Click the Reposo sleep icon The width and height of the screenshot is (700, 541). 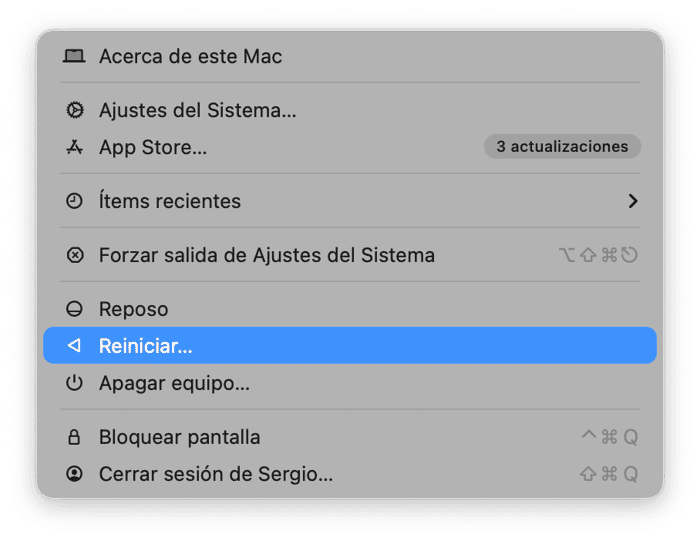tap(74, 310)
